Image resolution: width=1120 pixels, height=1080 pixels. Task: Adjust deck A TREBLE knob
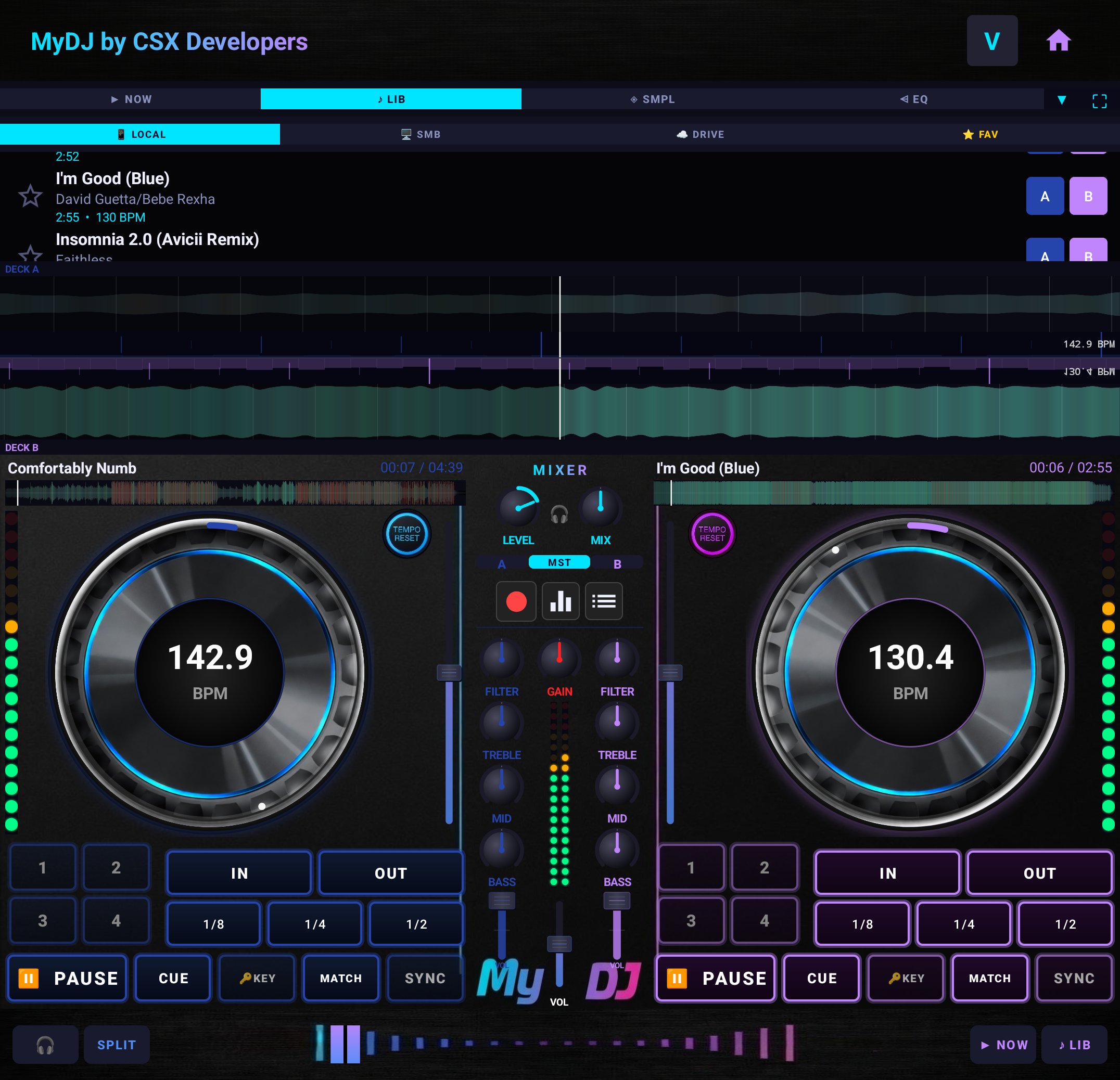pos(502,723)
